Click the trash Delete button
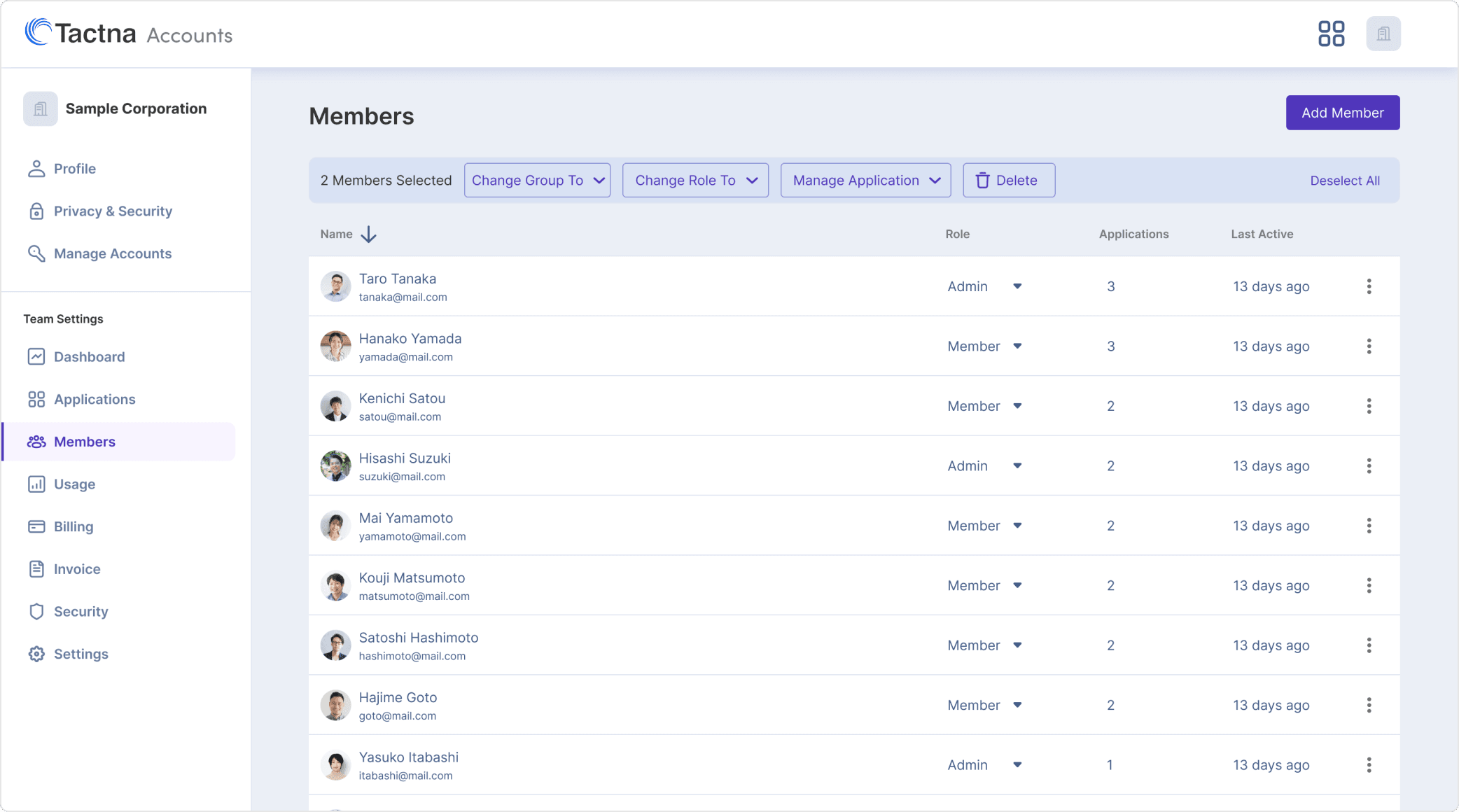The height and width of the screenshot is (812, 1459). (1008, 181)
